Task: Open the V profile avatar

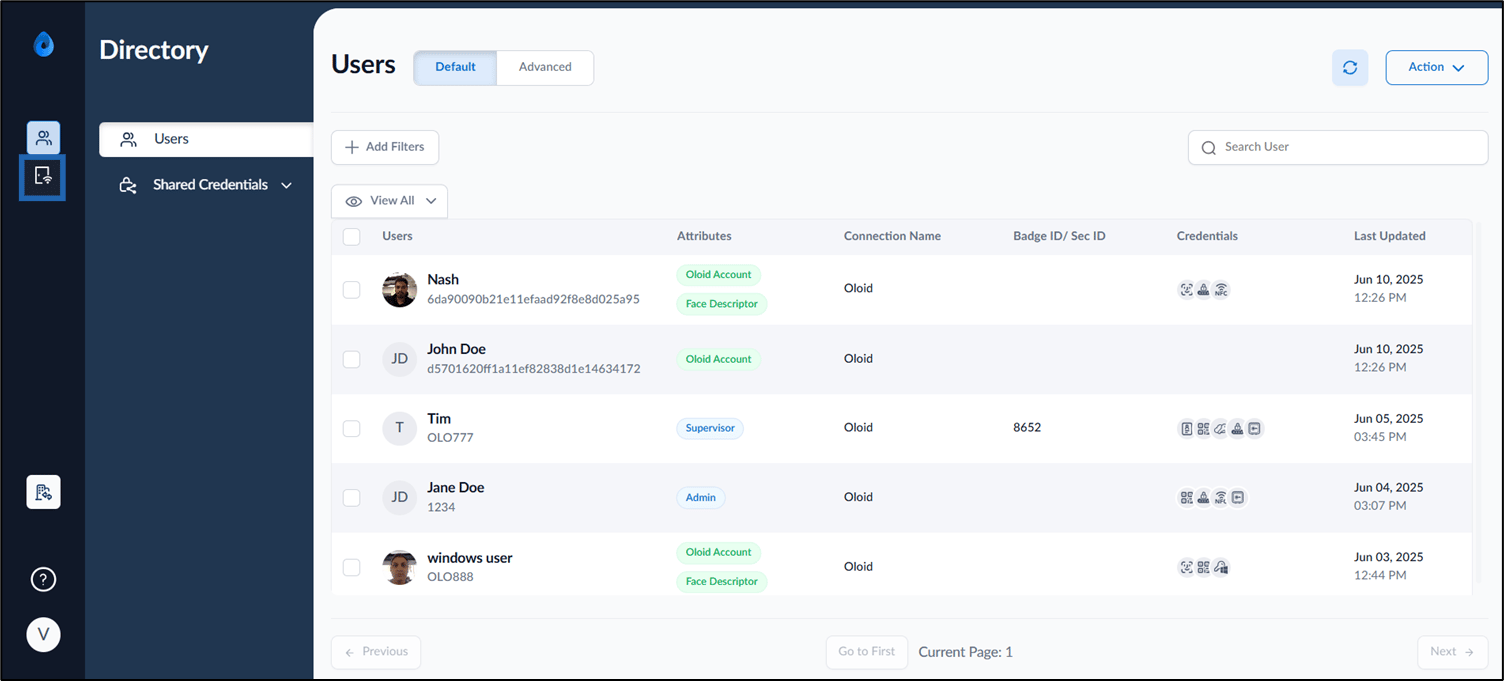Action: (x=43, y=634)
